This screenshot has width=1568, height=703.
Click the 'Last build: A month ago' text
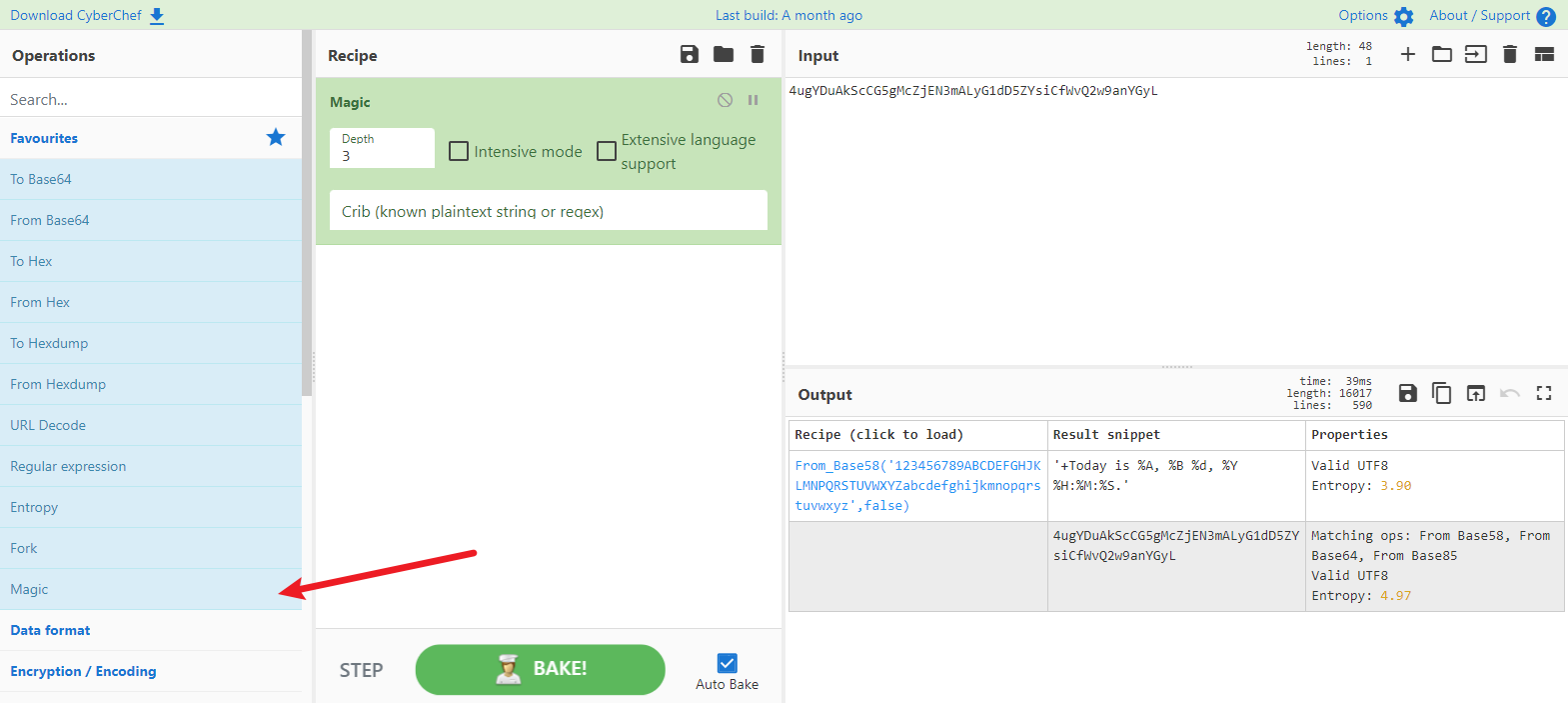click(x=788, y=16)
